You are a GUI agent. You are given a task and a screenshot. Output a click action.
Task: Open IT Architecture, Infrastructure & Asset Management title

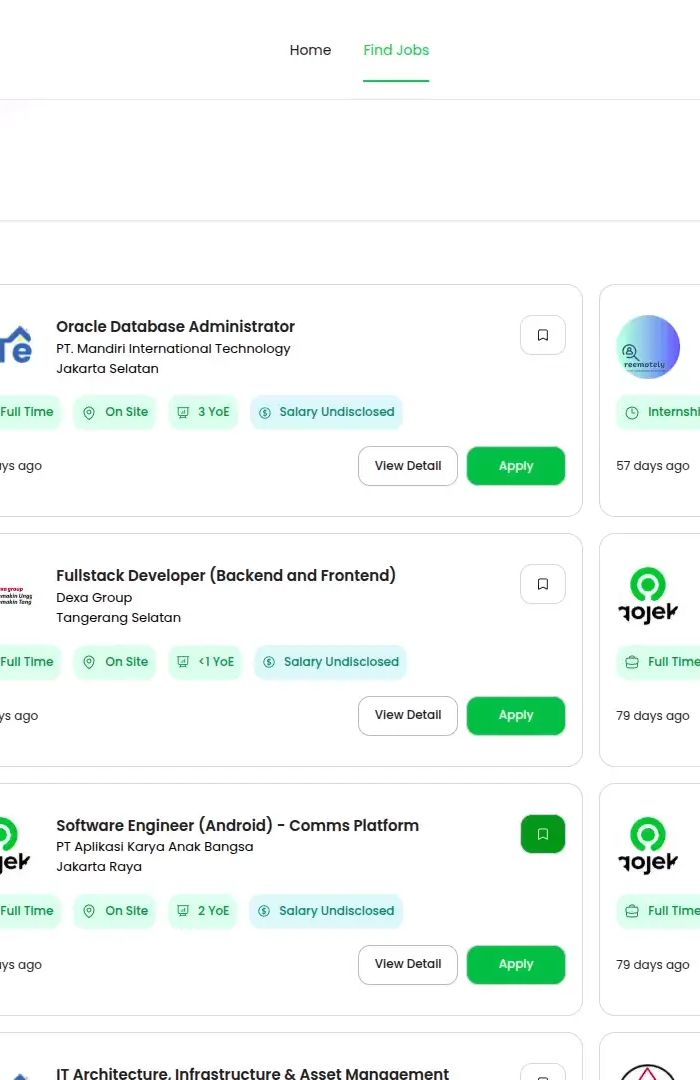pyautogui.click(x=253, y=1073)
